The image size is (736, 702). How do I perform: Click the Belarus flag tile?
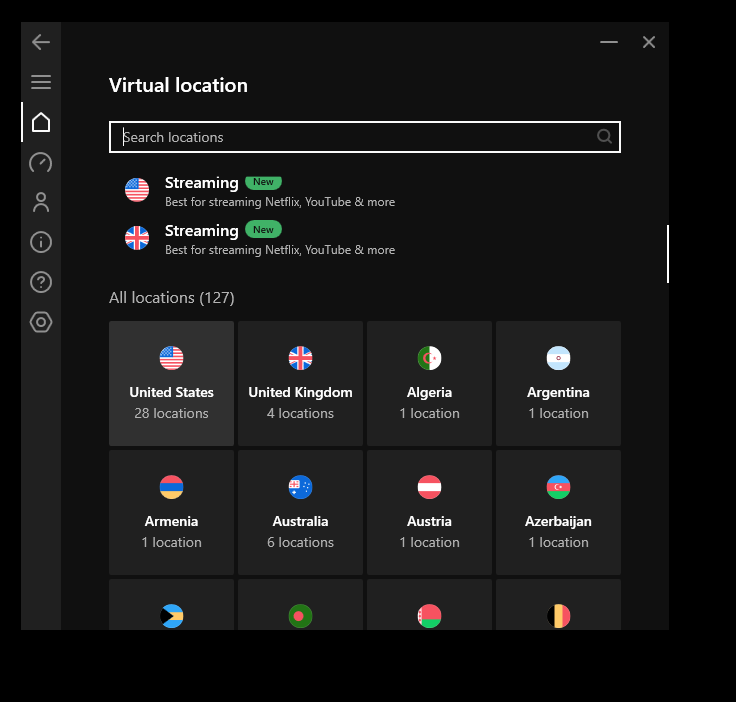(x=429, y=605)
